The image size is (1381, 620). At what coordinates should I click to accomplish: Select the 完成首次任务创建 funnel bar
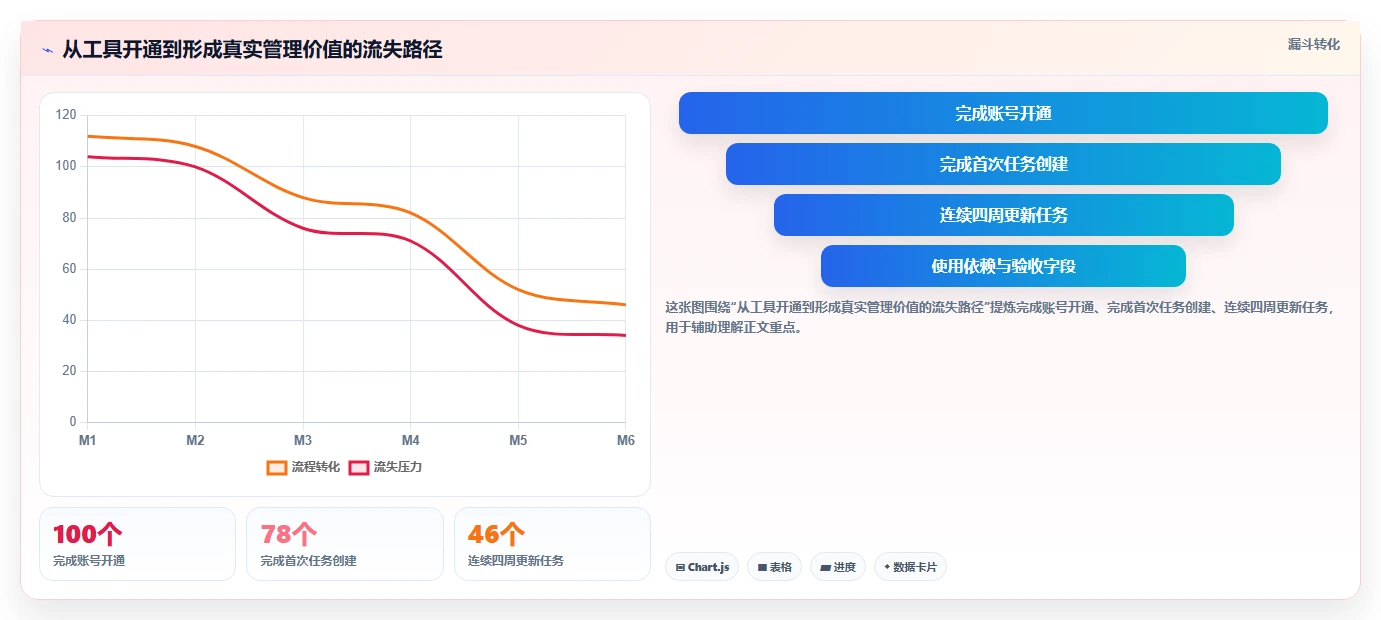point(1003,164)
